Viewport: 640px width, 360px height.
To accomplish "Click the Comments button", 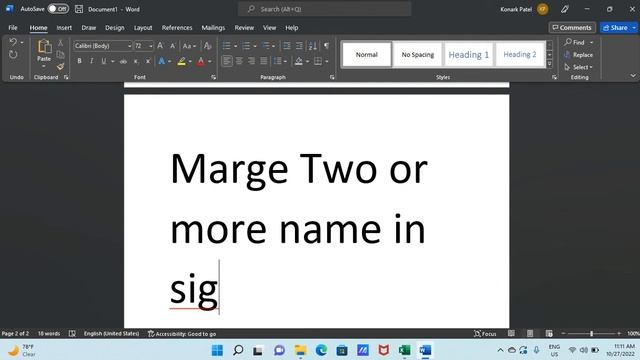I will pos(572,28).
